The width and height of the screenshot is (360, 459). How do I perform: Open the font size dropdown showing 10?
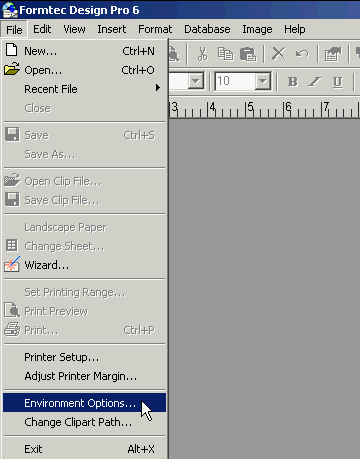(x=263, y=81)
